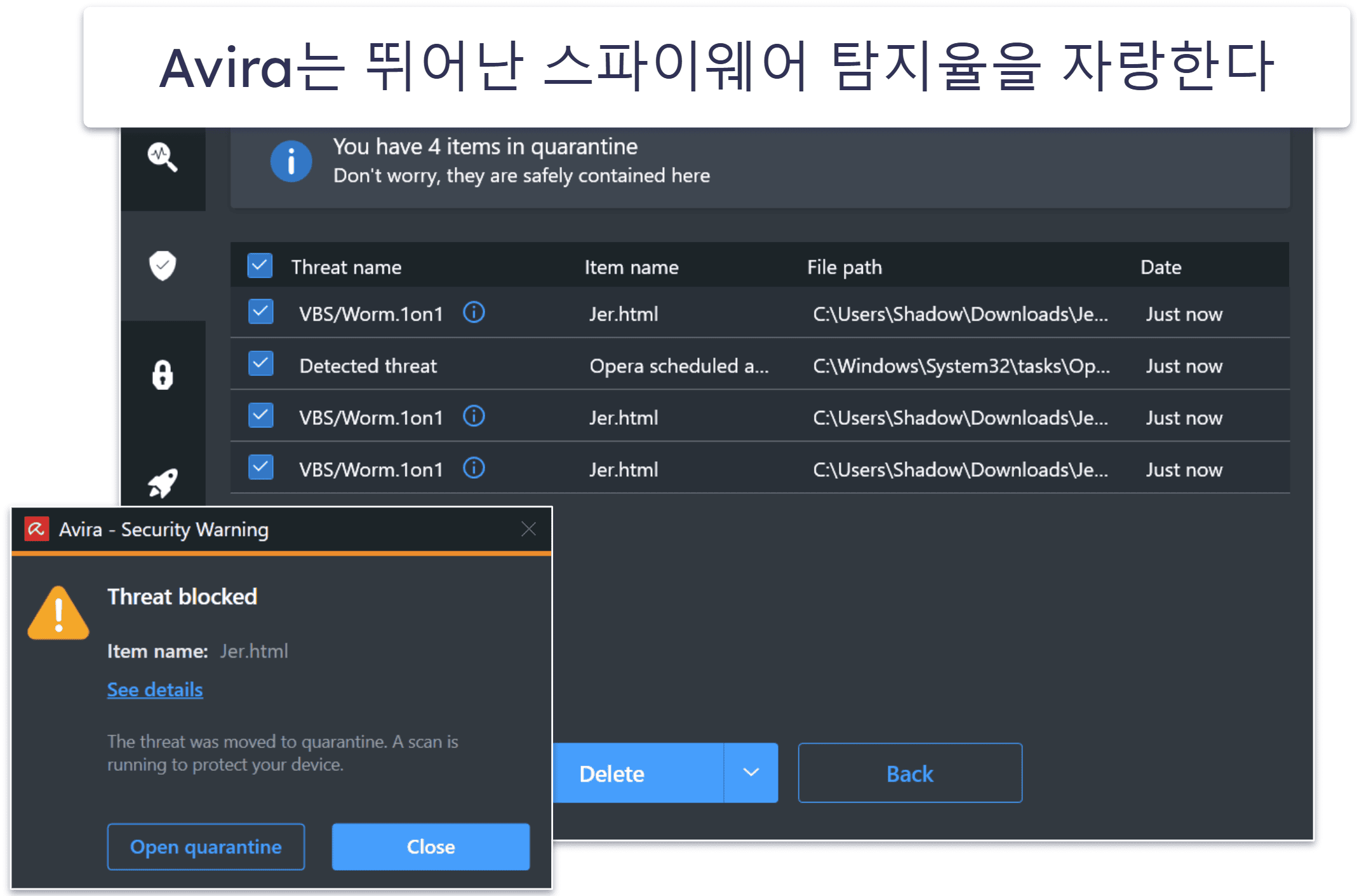
Task: Open the rocket performance section in the sidebar
Action: coord(163,484)
